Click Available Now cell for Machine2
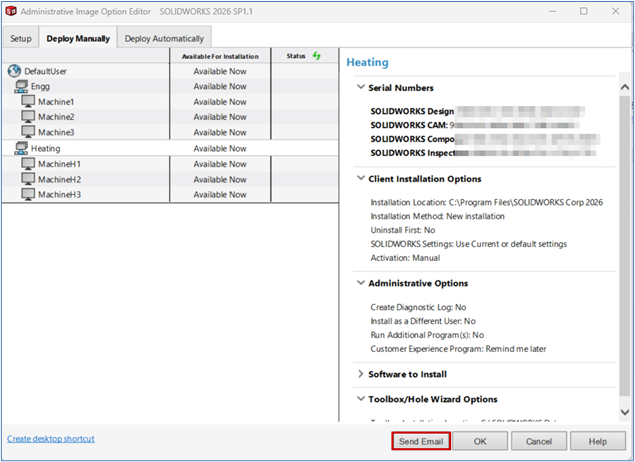This screenshot has height=462, width=635. (220, 117)
